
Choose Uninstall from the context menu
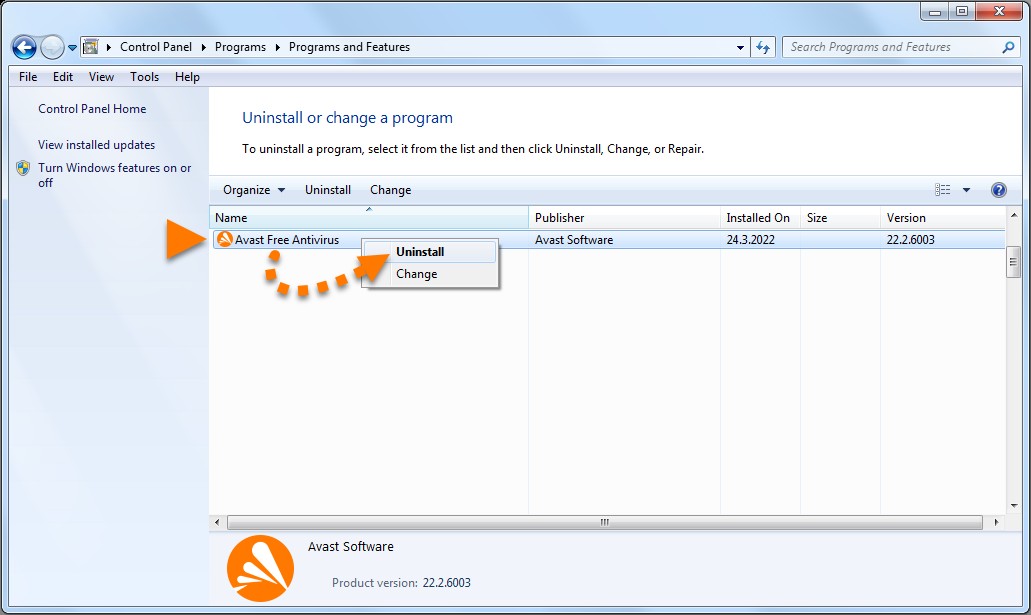(x=430, y=252)
